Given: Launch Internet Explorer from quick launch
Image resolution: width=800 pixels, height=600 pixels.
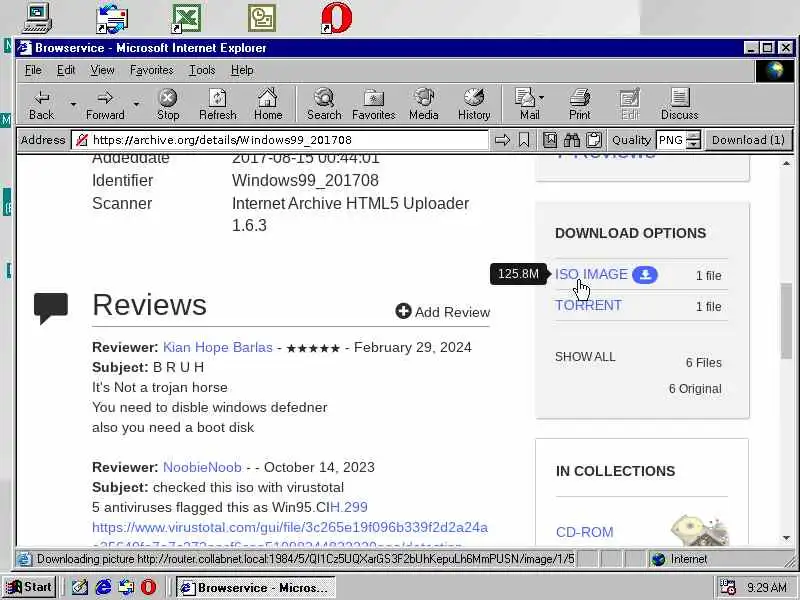Looking at the screenshot, I should pos(104,587).
